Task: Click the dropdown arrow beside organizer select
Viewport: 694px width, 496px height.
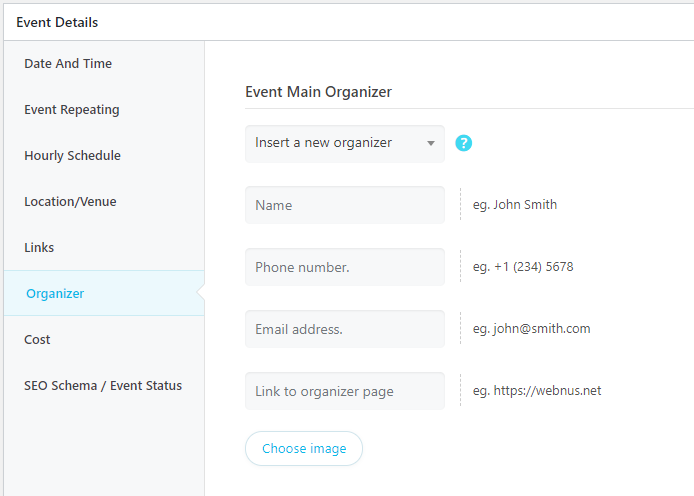Action: click(x=431, y=143)
